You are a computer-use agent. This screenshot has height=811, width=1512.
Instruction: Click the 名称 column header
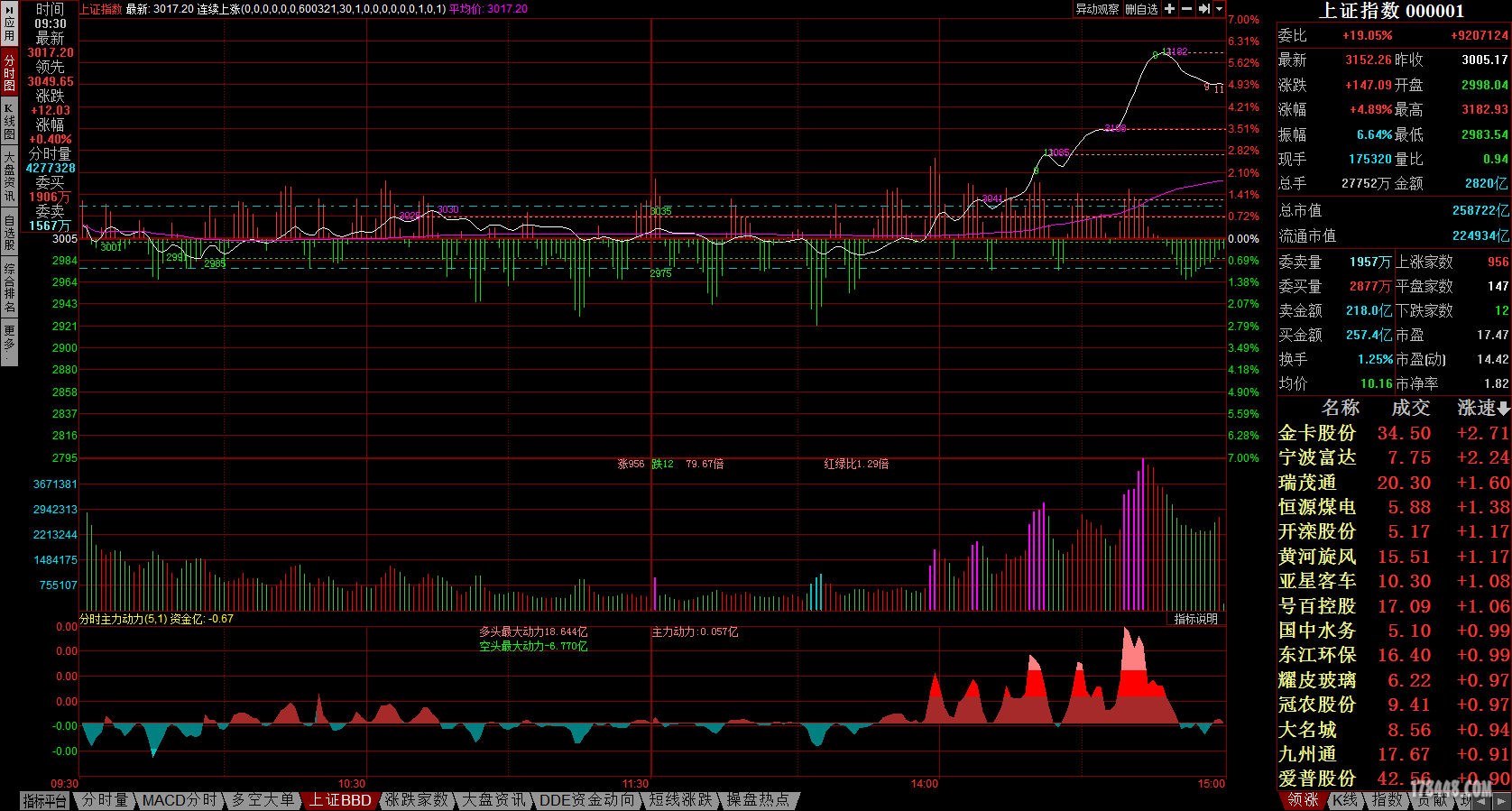tap(1340, 409)
